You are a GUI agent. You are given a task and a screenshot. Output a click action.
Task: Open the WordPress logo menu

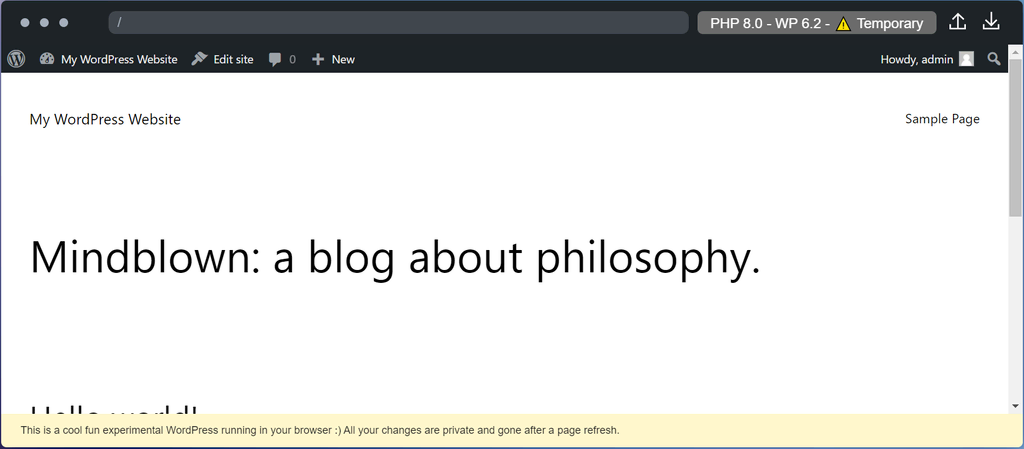[16, 59]
